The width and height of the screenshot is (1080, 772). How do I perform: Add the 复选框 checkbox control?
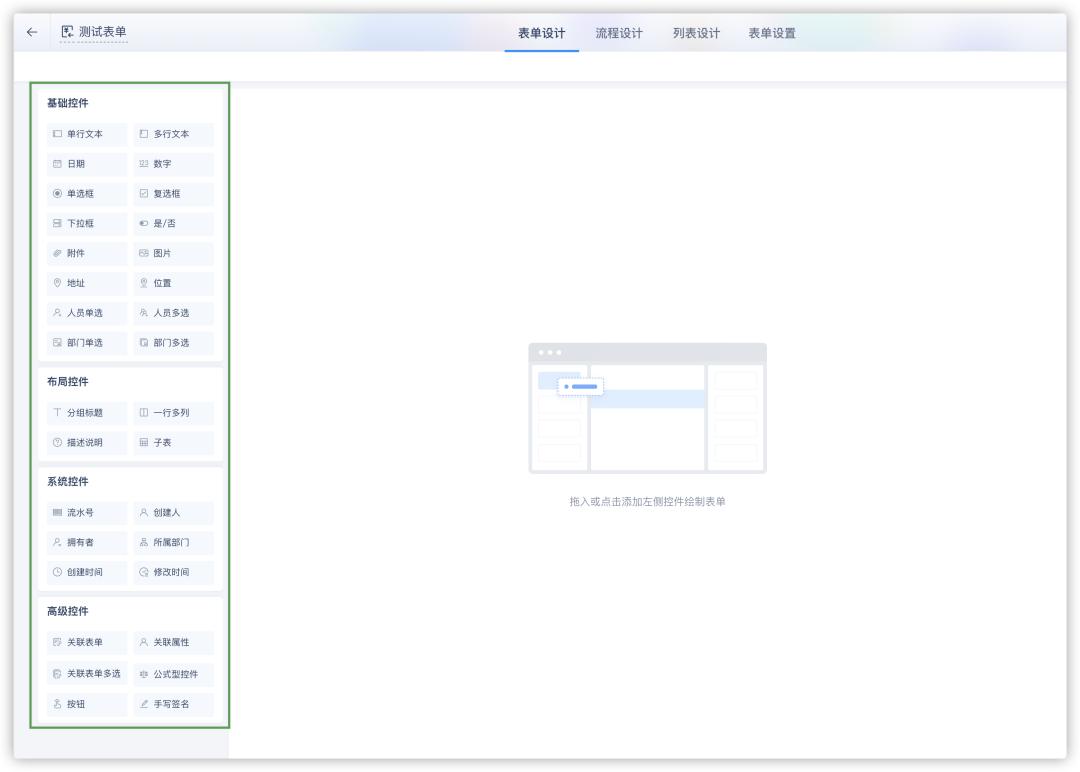click(x=174, y=194)
